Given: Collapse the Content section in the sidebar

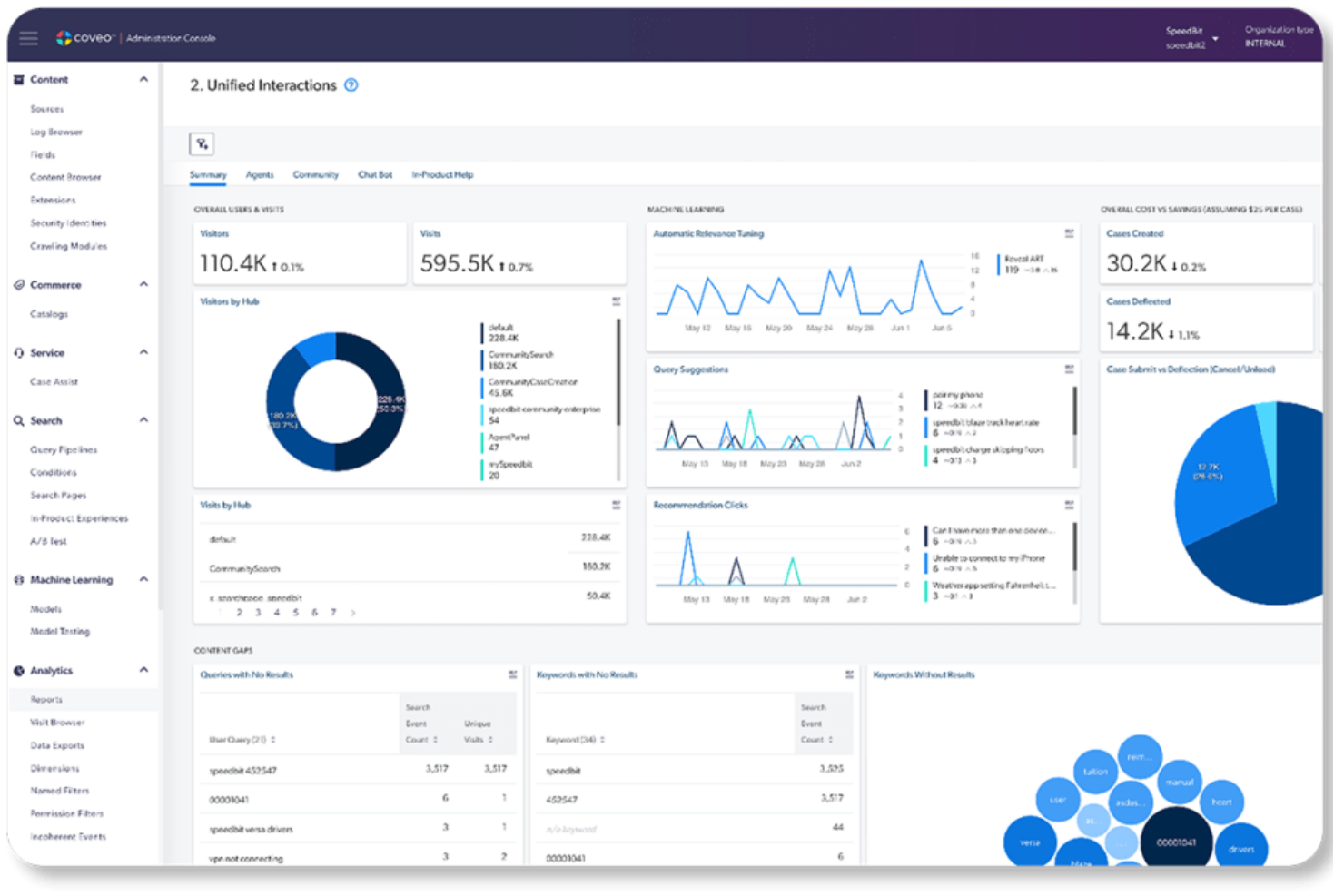Looking at the screenshot, I should click(143, 79).
